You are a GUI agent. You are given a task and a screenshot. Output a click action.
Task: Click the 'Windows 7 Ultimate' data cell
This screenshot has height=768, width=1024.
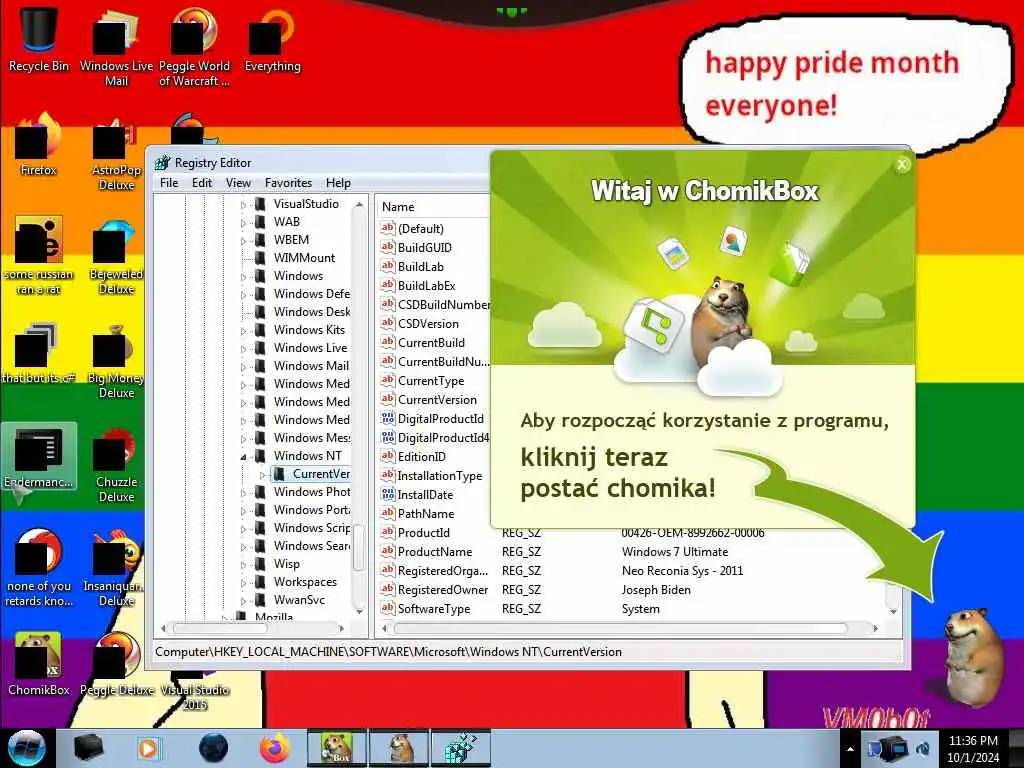pos(675,551)
